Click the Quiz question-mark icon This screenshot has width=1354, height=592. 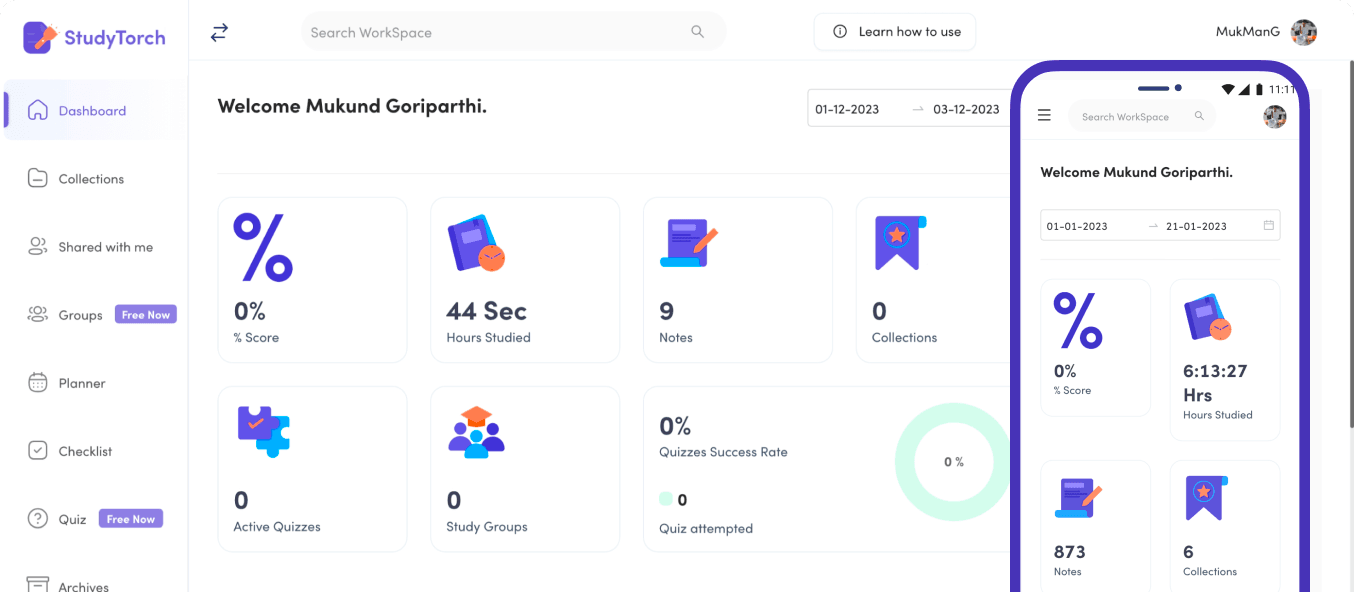coord(37,519)
